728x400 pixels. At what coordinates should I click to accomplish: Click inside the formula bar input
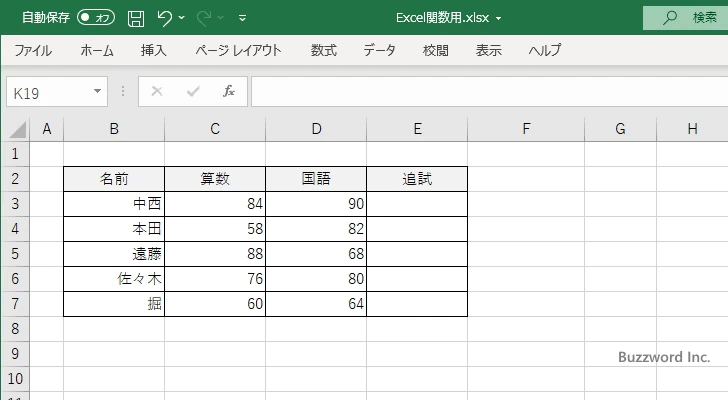[x=480, y=91]
